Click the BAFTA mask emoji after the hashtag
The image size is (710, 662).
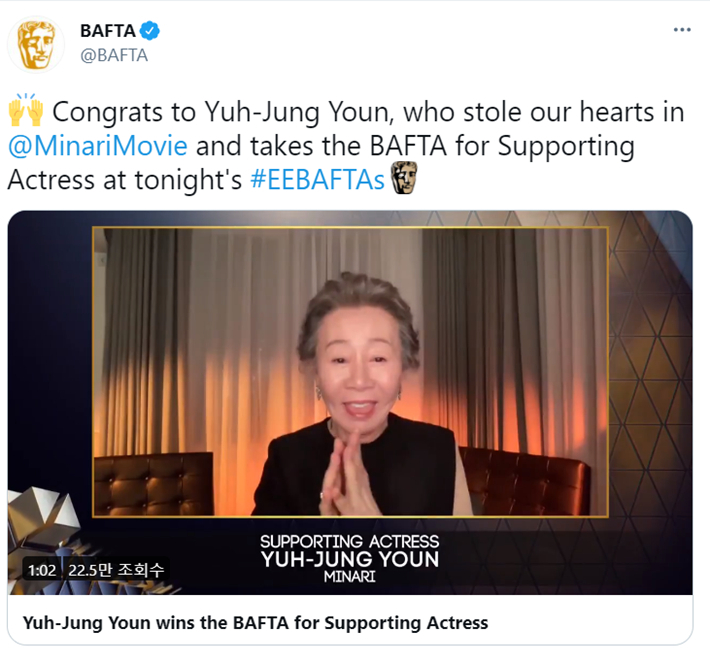(x=404, y=180)
